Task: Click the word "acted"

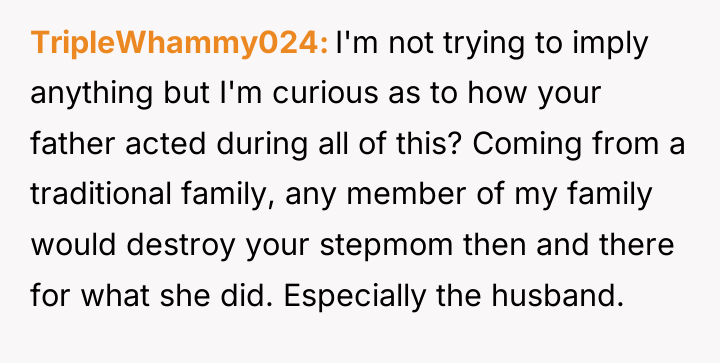Action: (x=165, y=144)
